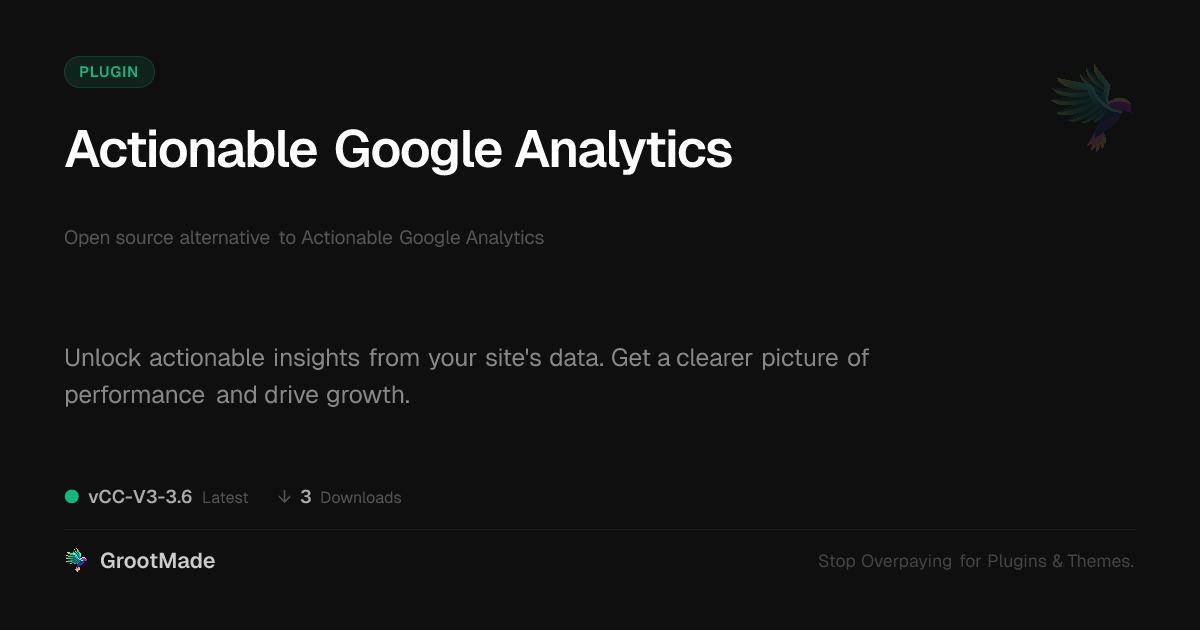
Task: Select the green PLUGIN badge
Action: pos(109,72)
